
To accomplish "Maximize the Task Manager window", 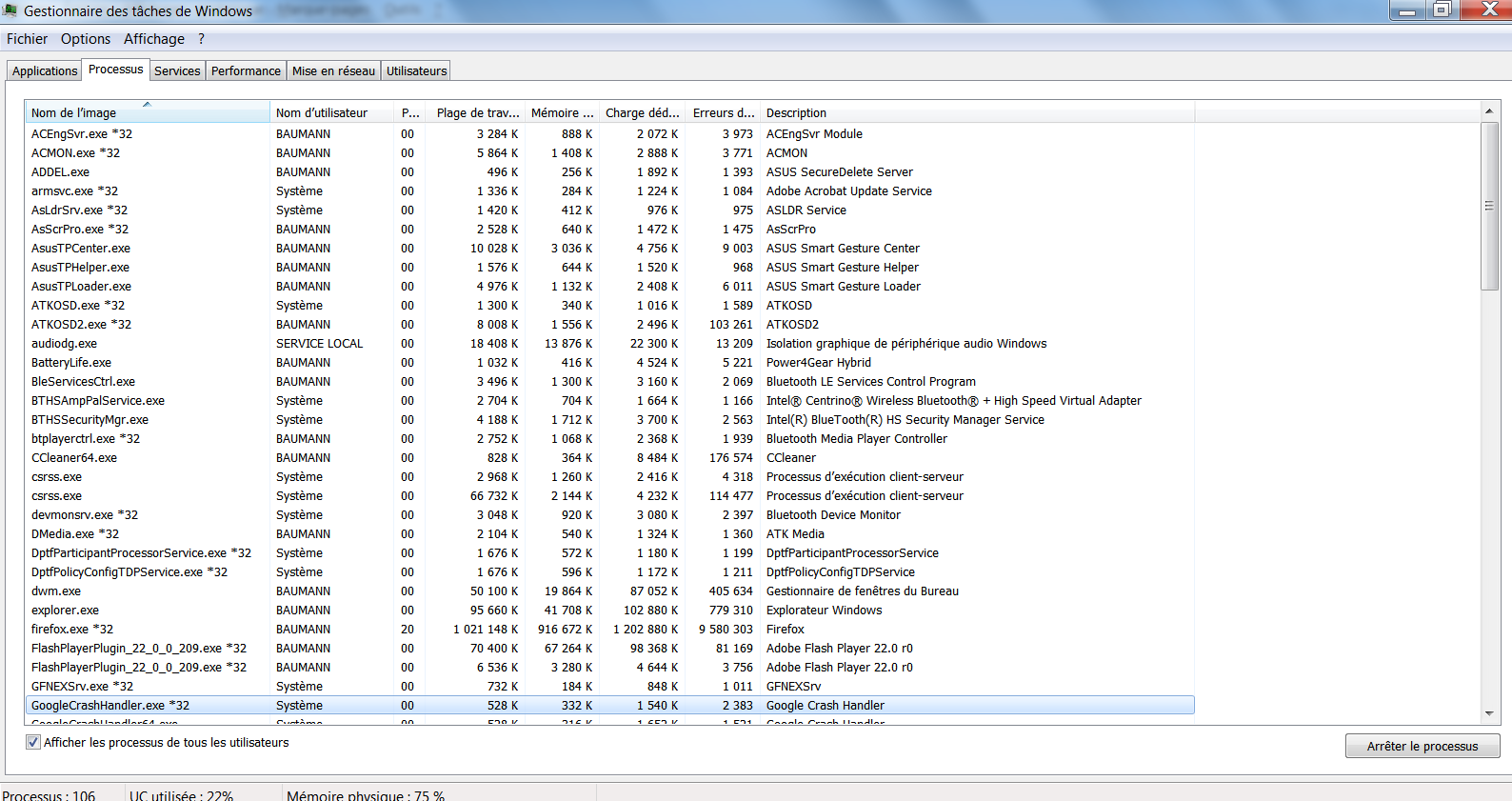I will (x=1442, y=10).
